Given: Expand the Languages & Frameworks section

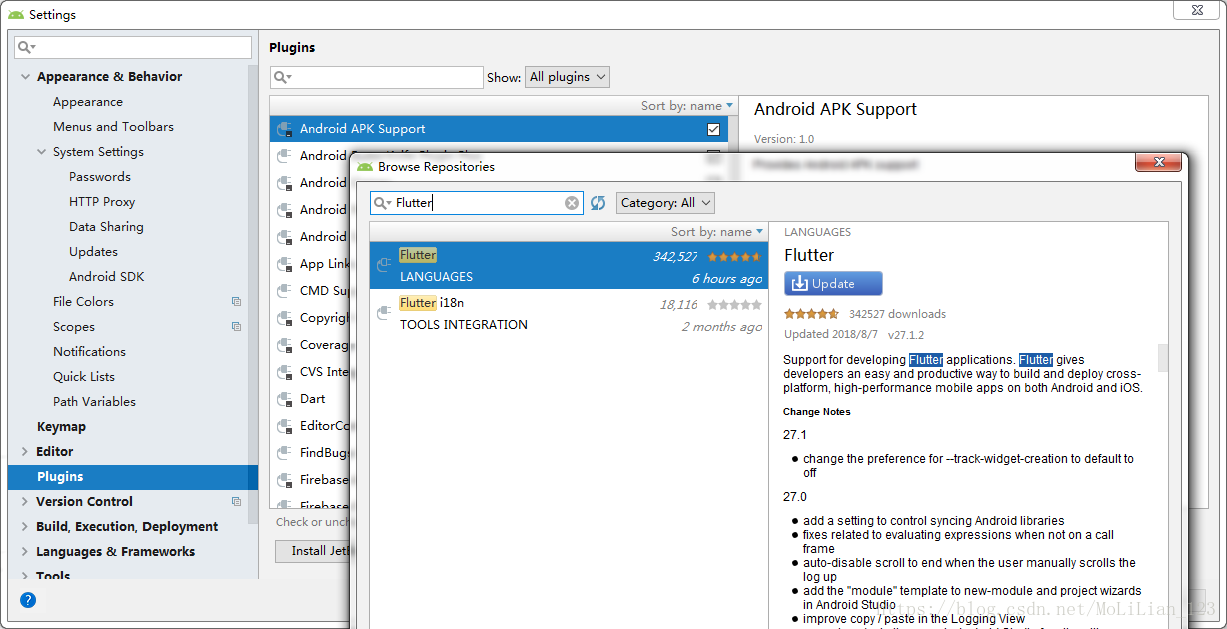Looking at the screenshot, I should coord(25,552).
